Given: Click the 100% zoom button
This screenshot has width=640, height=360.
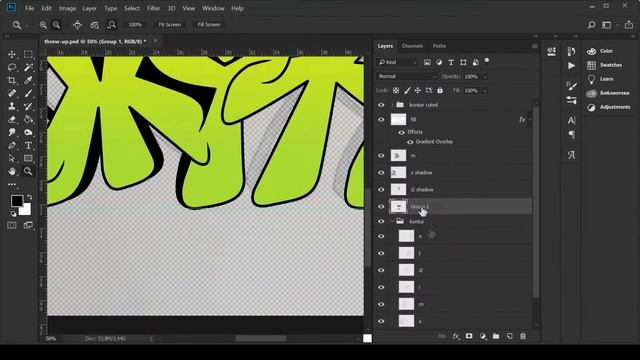Looking at the screenshot, I should click(135, 25).
